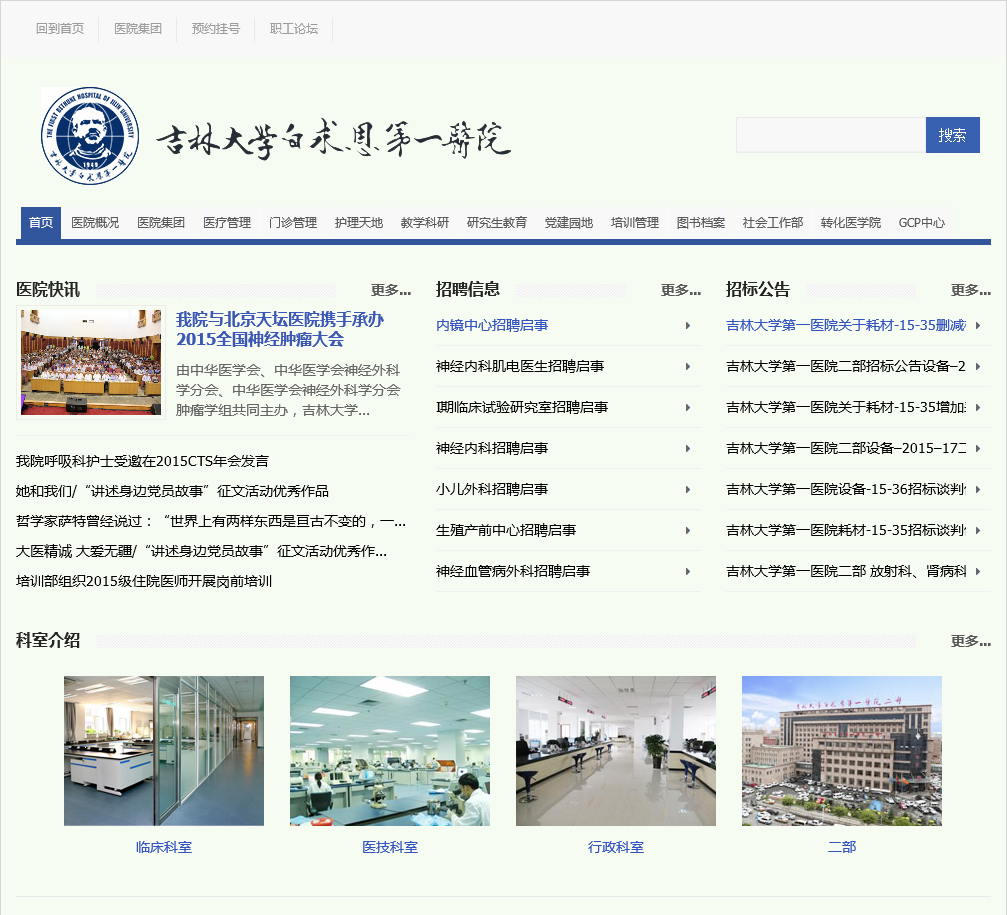The width and height of the screenshot is (1007, 915).
Task: Open the 临床科室 caption link
Action: tap(164, 848)
